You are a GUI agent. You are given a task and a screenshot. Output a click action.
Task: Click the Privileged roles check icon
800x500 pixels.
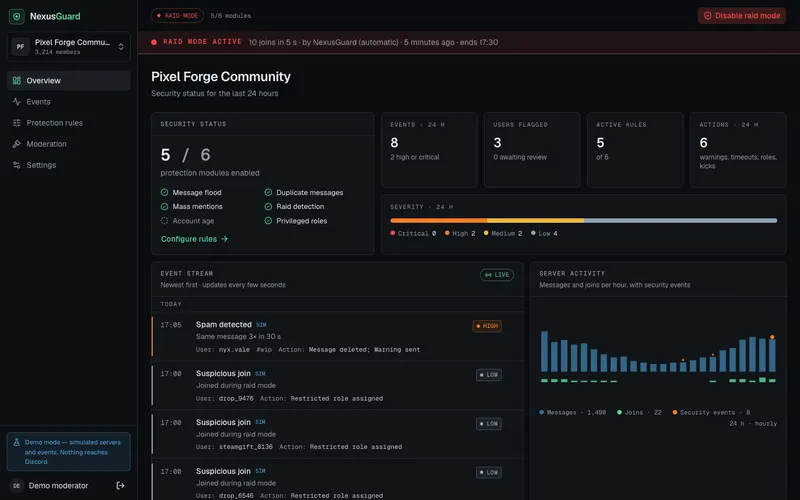click(x=268, y=221)
